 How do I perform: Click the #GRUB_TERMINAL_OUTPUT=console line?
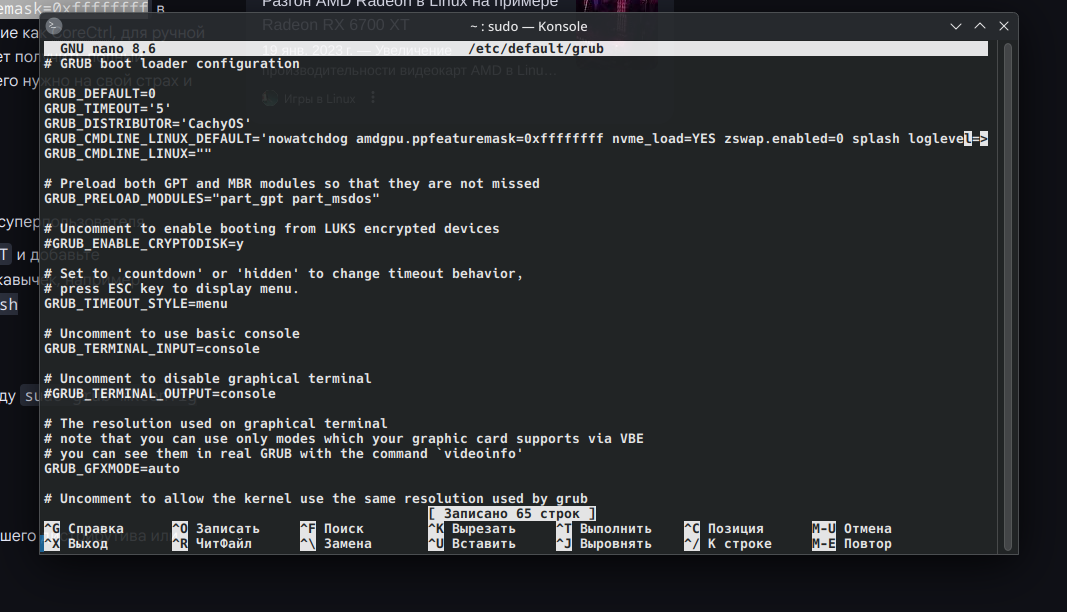click(x=160, y=393)
